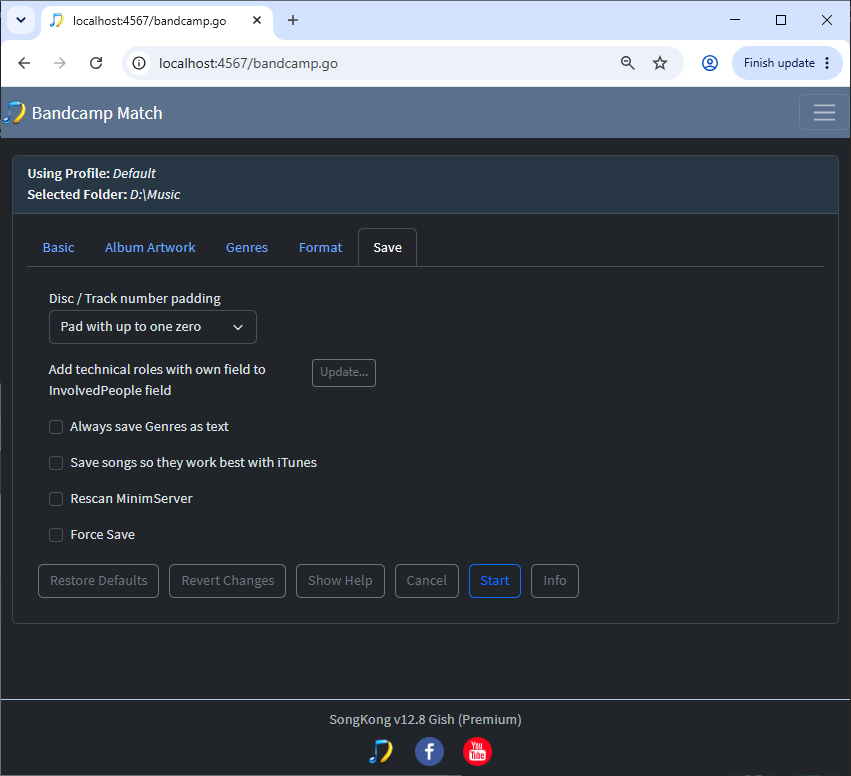Switch to the Genres tab

247,247
